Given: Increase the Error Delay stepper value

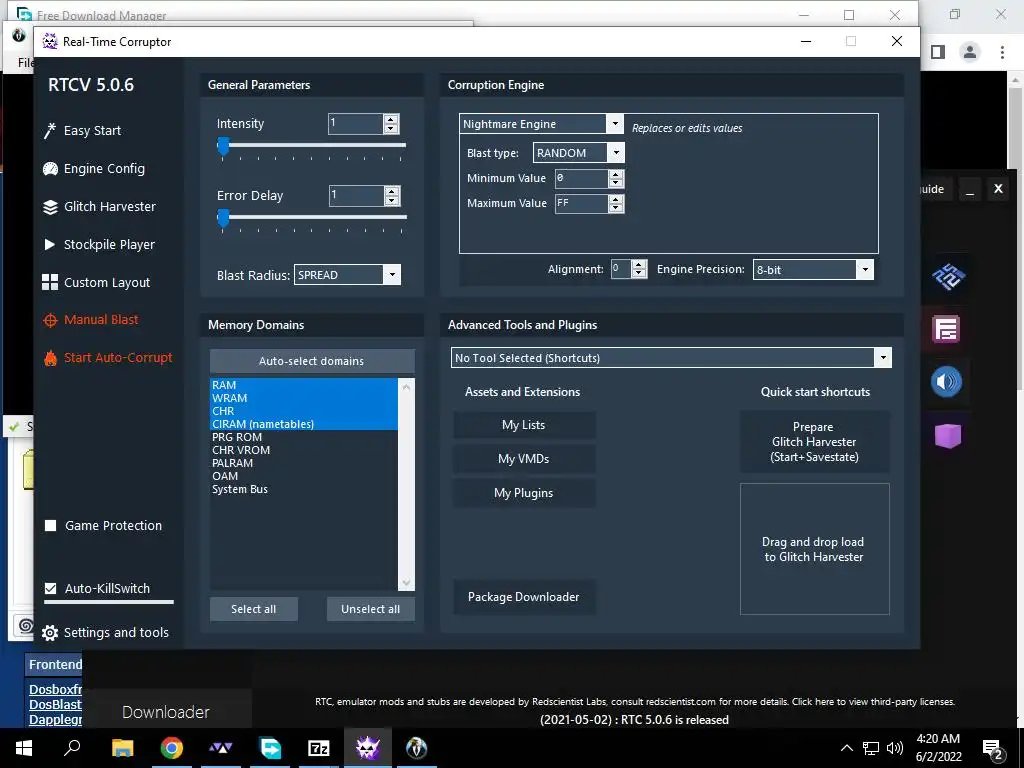Looking at the screenshot, I should pos(391,191).
